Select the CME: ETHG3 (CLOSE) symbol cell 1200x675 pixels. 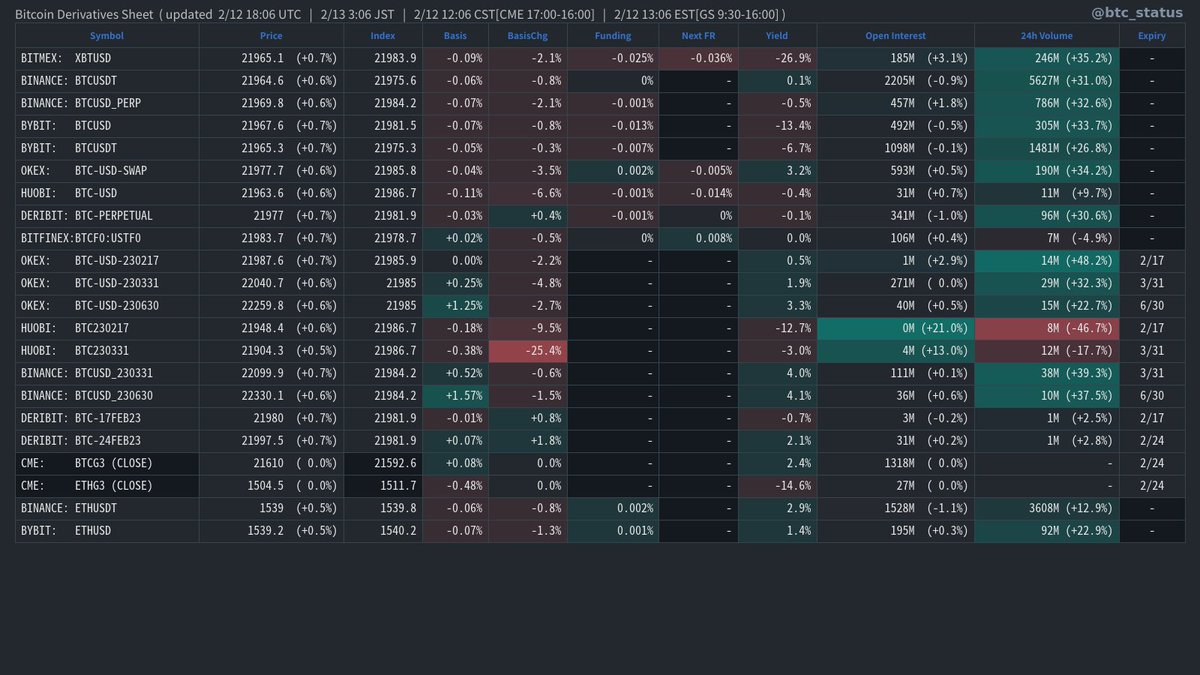tap(107, 486)
